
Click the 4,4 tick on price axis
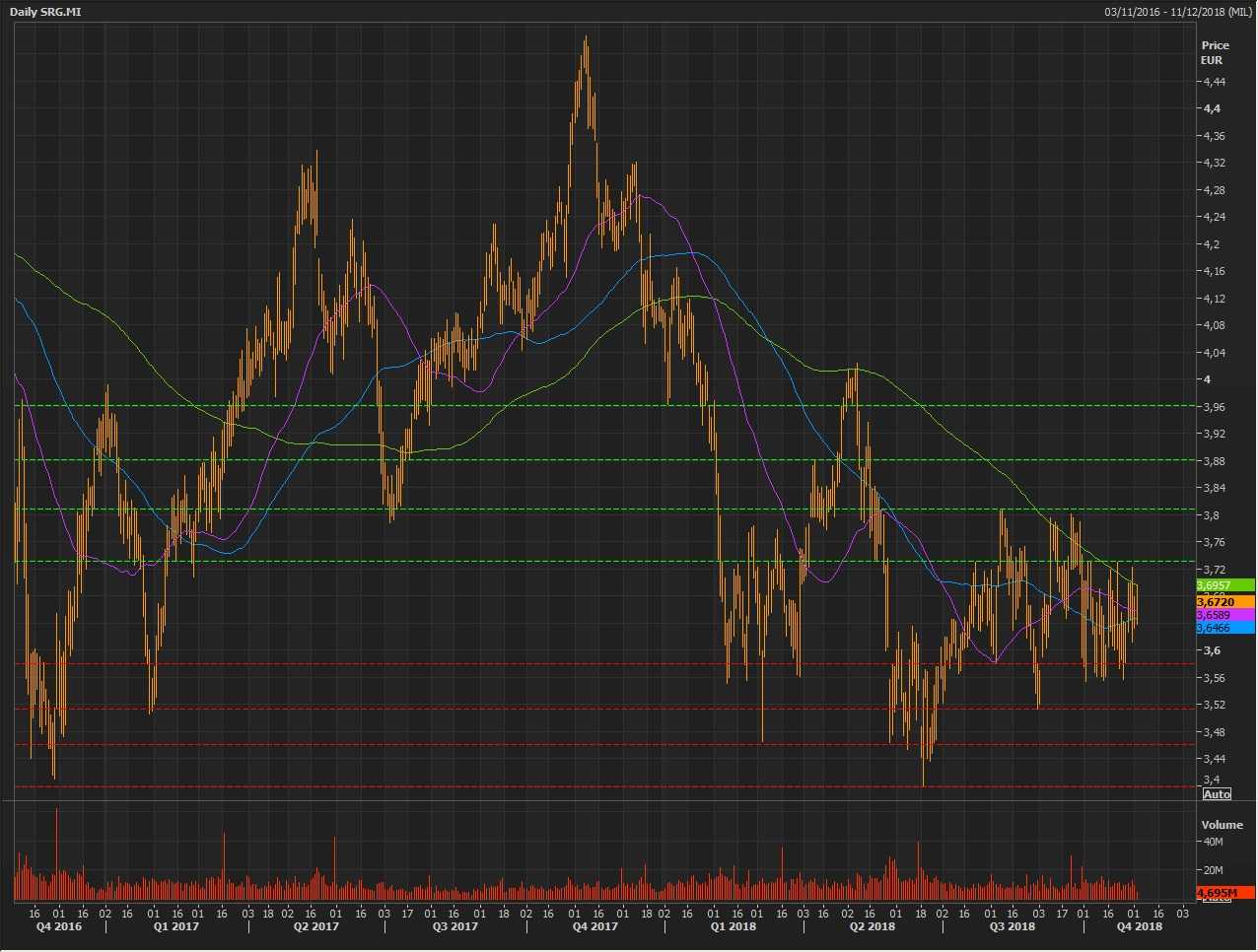point(1212,108)
